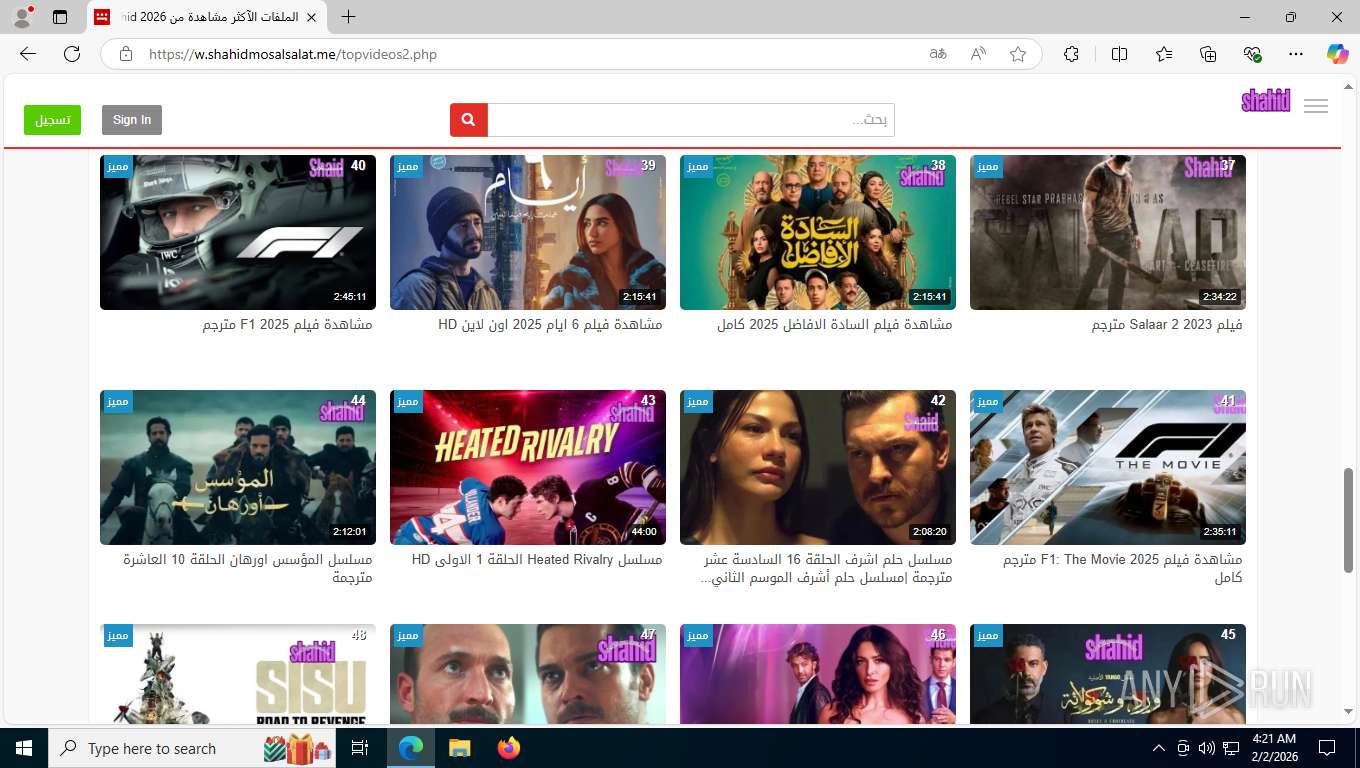Open the F1 2025 helmet thumbnail numbered 40
The height and width of the screenshot is (768, 1360).
coord(238,232)
